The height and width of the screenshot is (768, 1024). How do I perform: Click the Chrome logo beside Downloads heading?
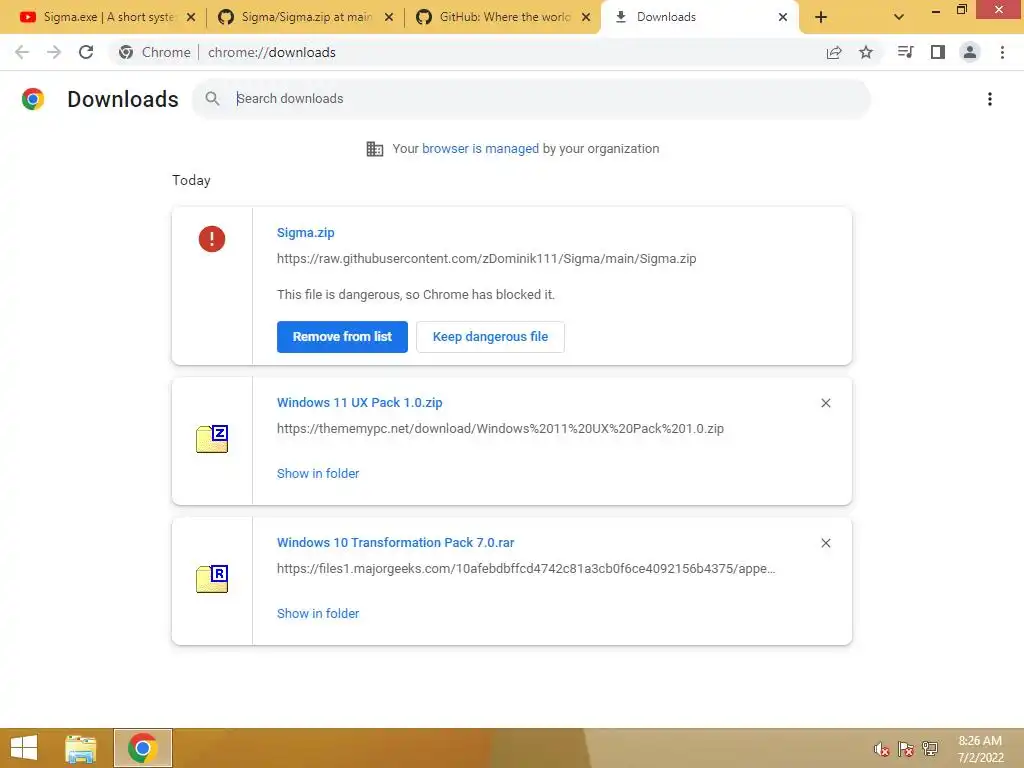point(33,99)
